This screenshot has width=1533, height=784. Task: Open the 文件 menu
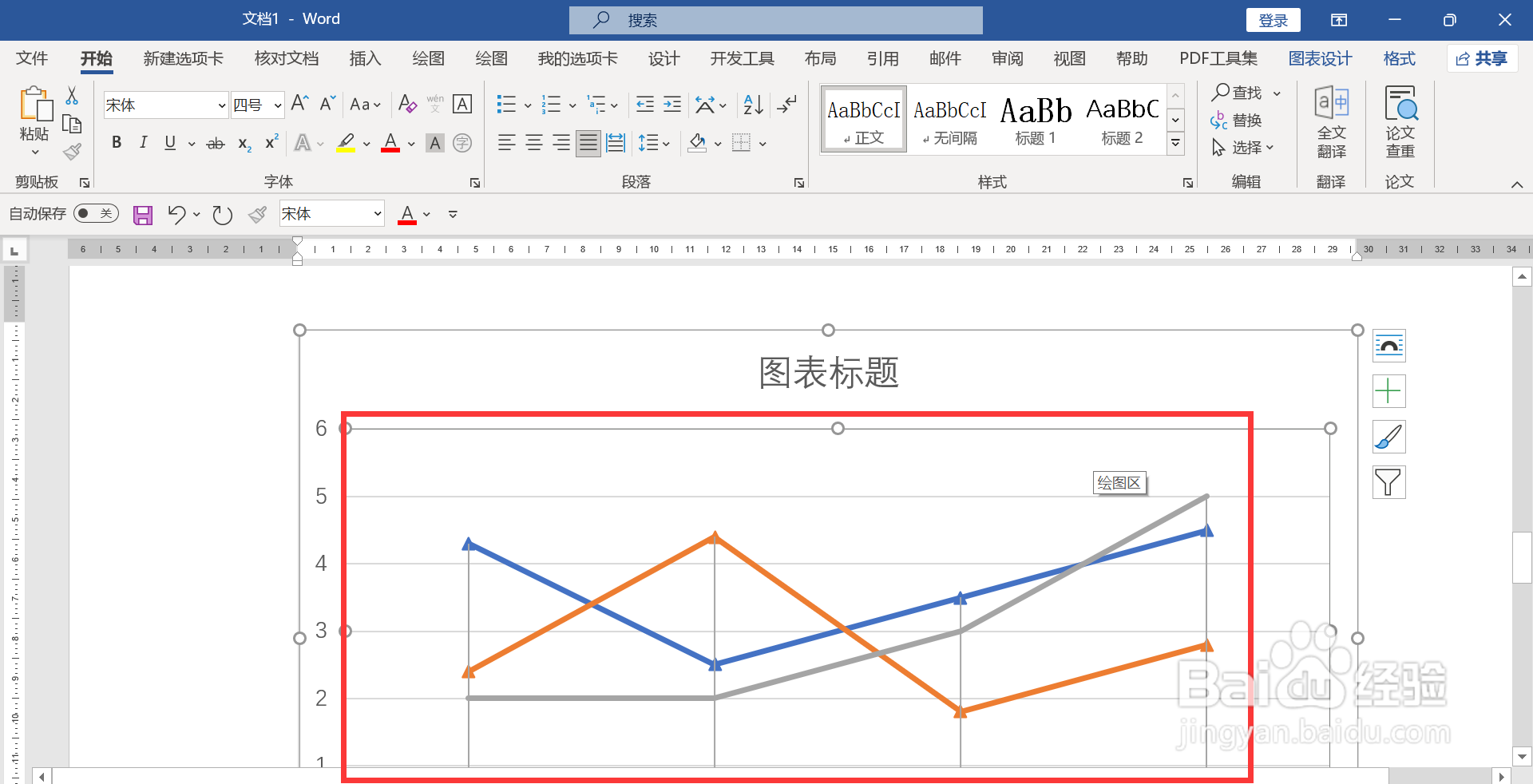(32, 58)
